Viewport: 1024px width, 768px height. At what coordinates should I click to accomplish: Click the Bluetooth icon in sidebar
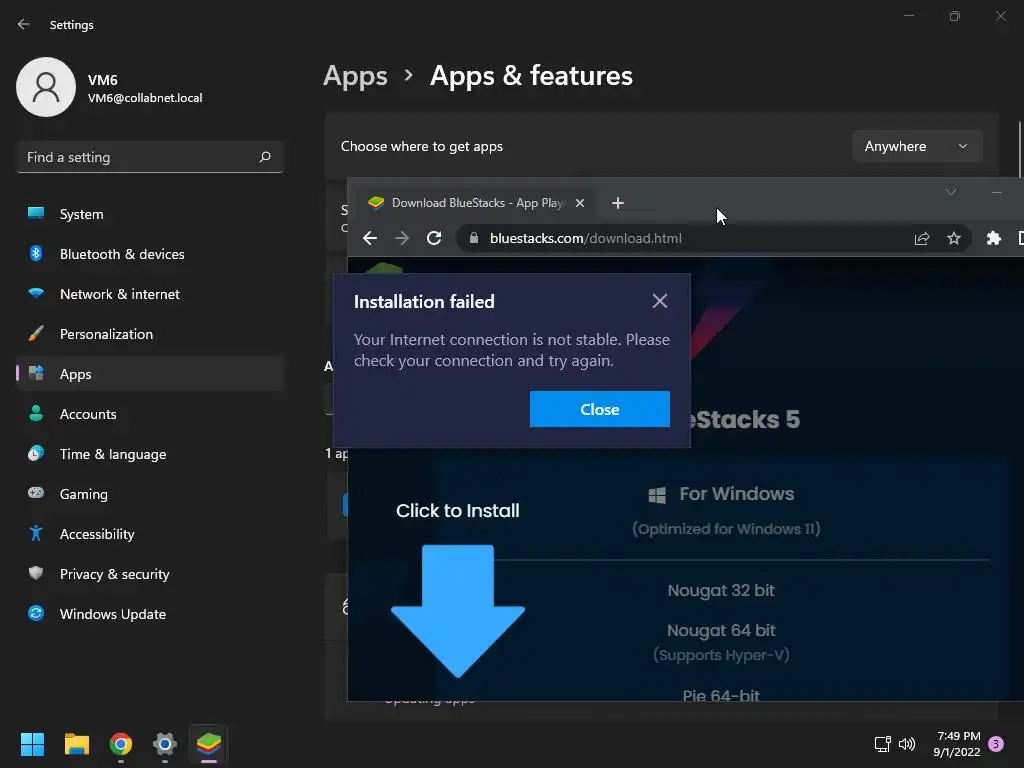tap(36, 253)
